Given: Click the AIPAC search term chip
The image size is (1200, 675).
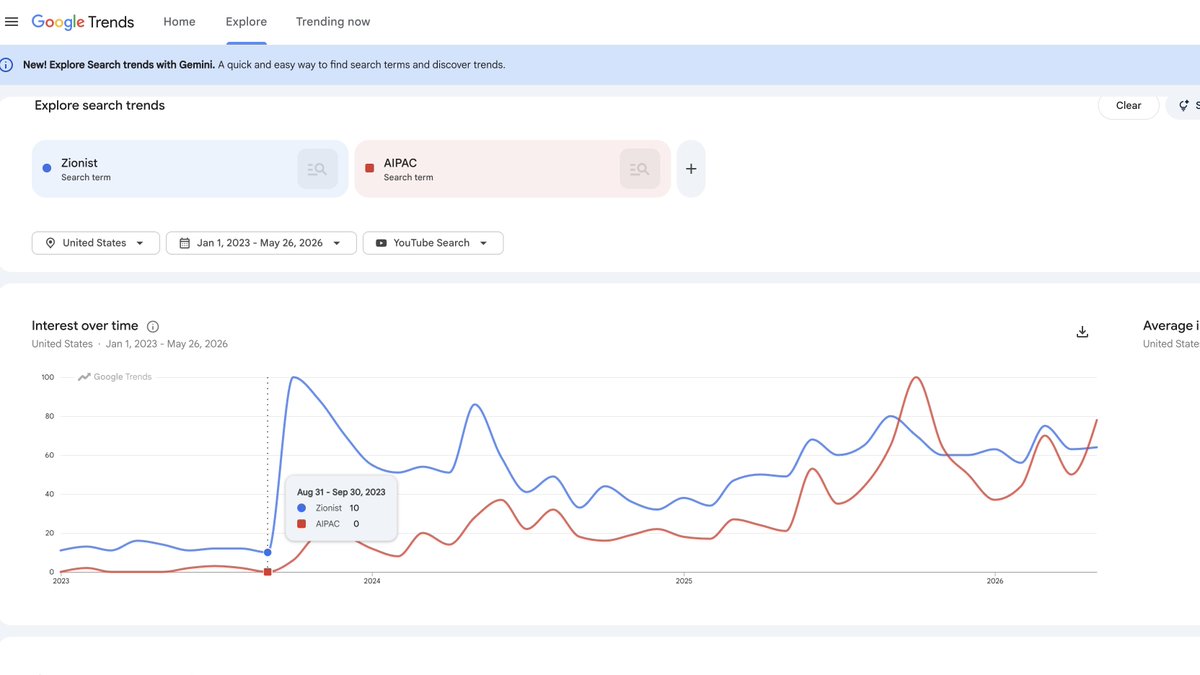Looking at the screenshot, I should point(512,169).
